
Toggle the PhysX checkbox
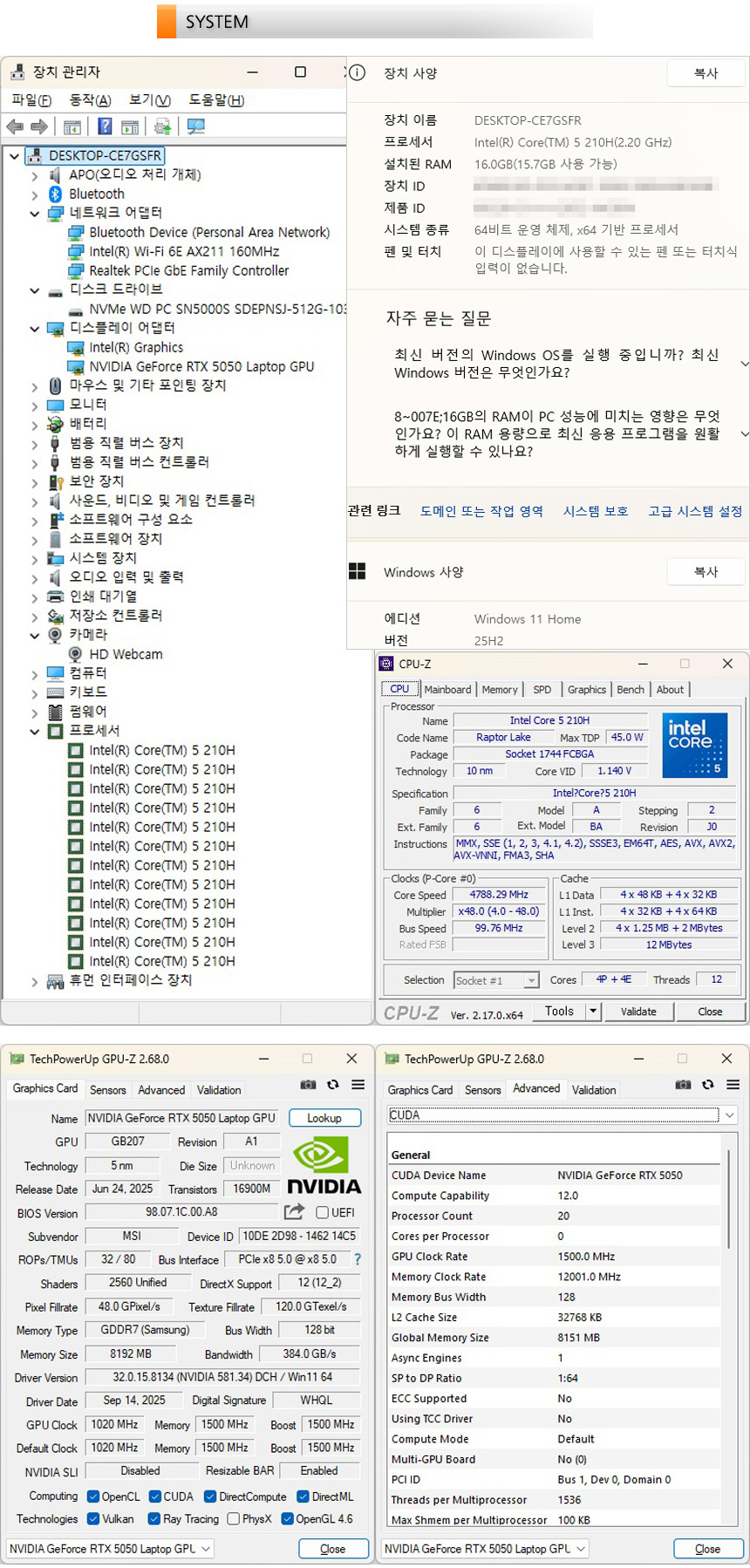234,1518
